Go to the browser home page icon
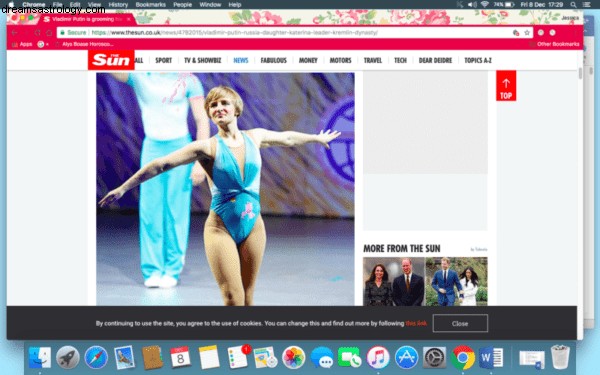 click(x=49, y=33)
